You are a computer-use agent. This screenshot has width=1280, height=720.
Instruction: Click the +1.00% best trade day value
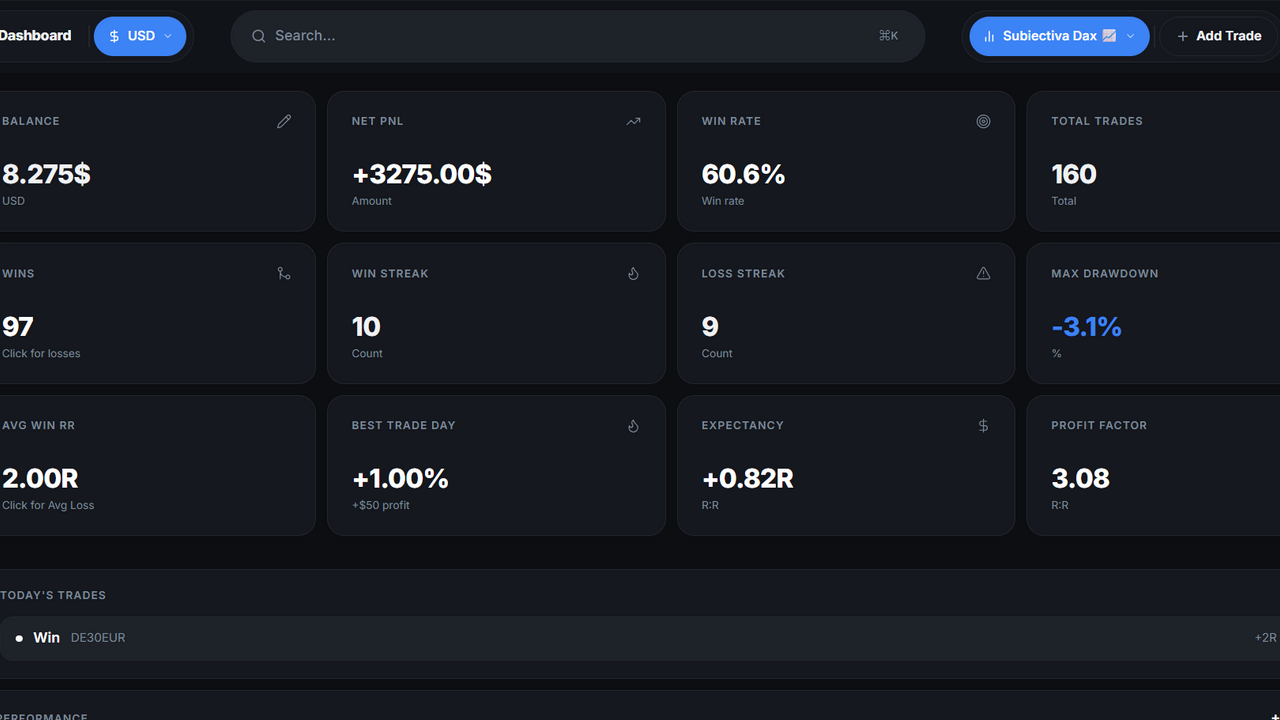tap(400, 479)
